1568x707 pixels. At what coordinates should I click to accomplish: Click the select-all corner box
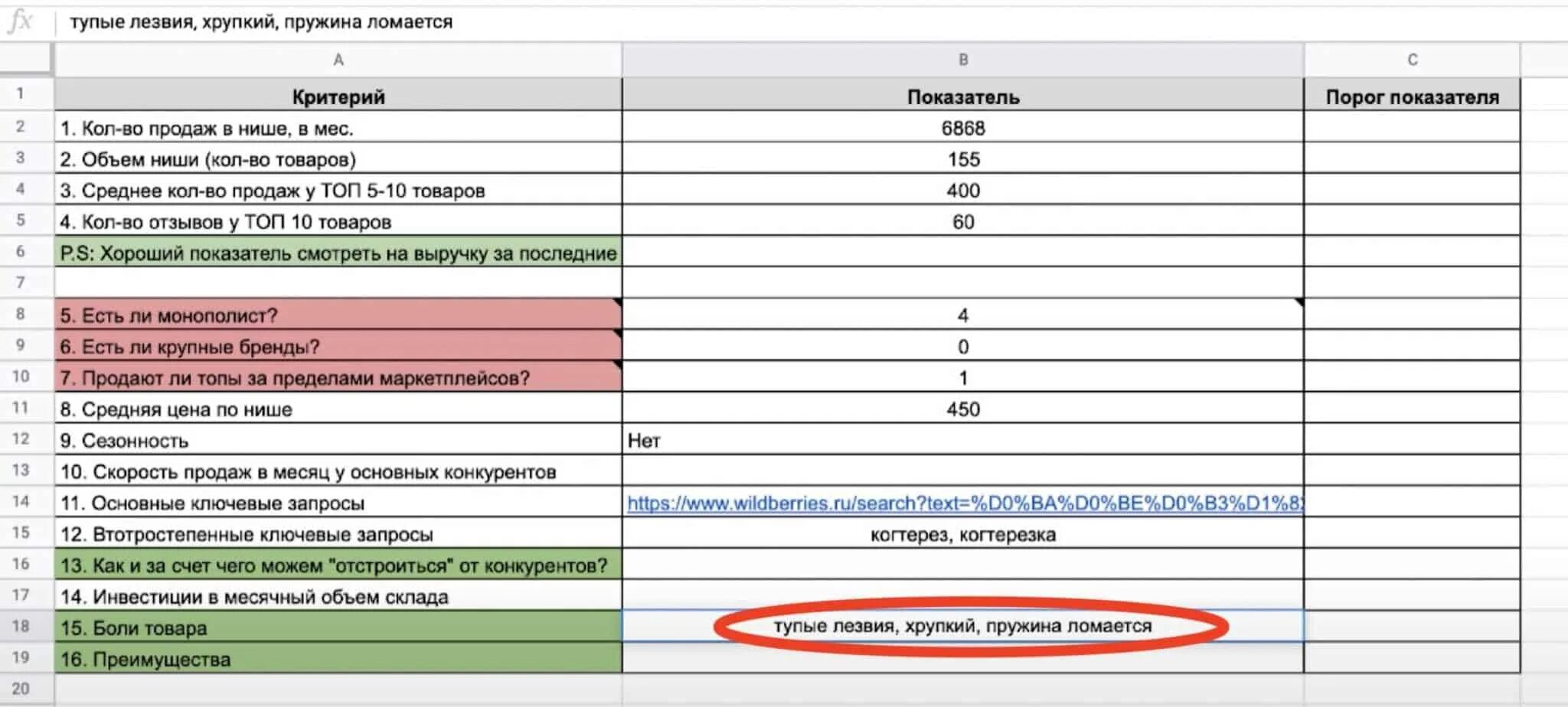26,60
